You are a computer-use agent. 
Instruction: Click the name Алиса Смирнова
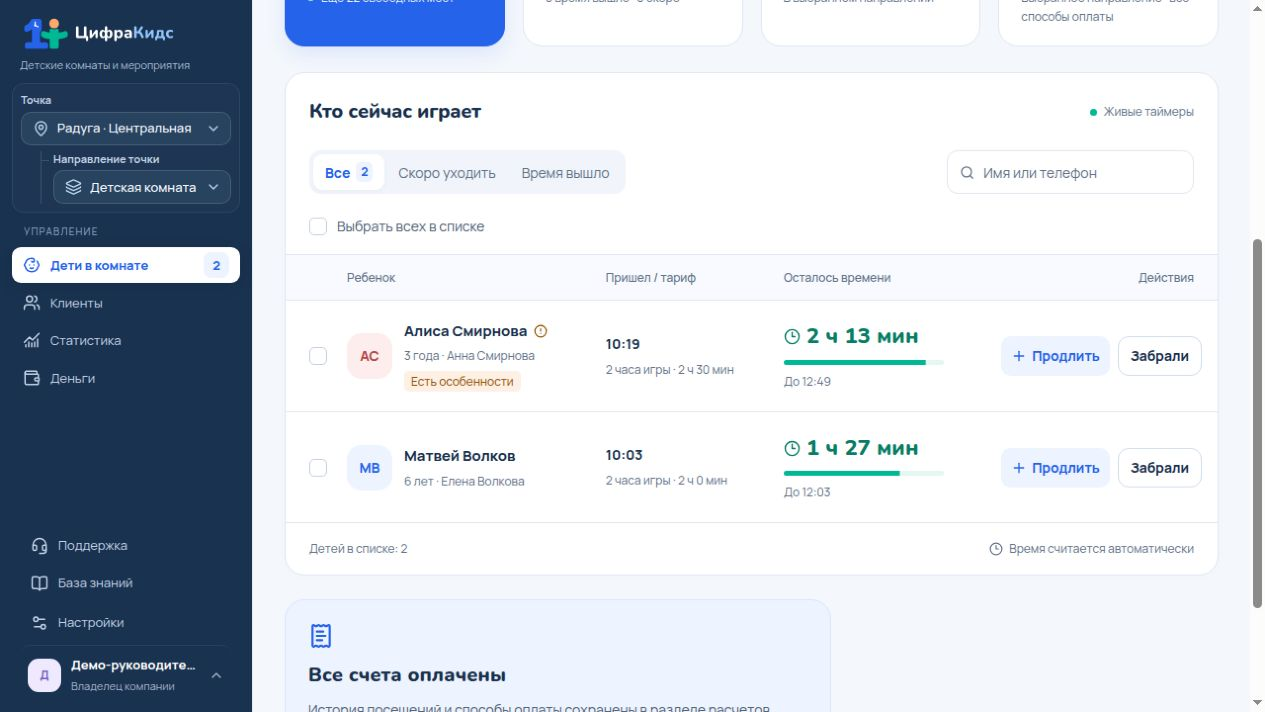tap(465, 331)
